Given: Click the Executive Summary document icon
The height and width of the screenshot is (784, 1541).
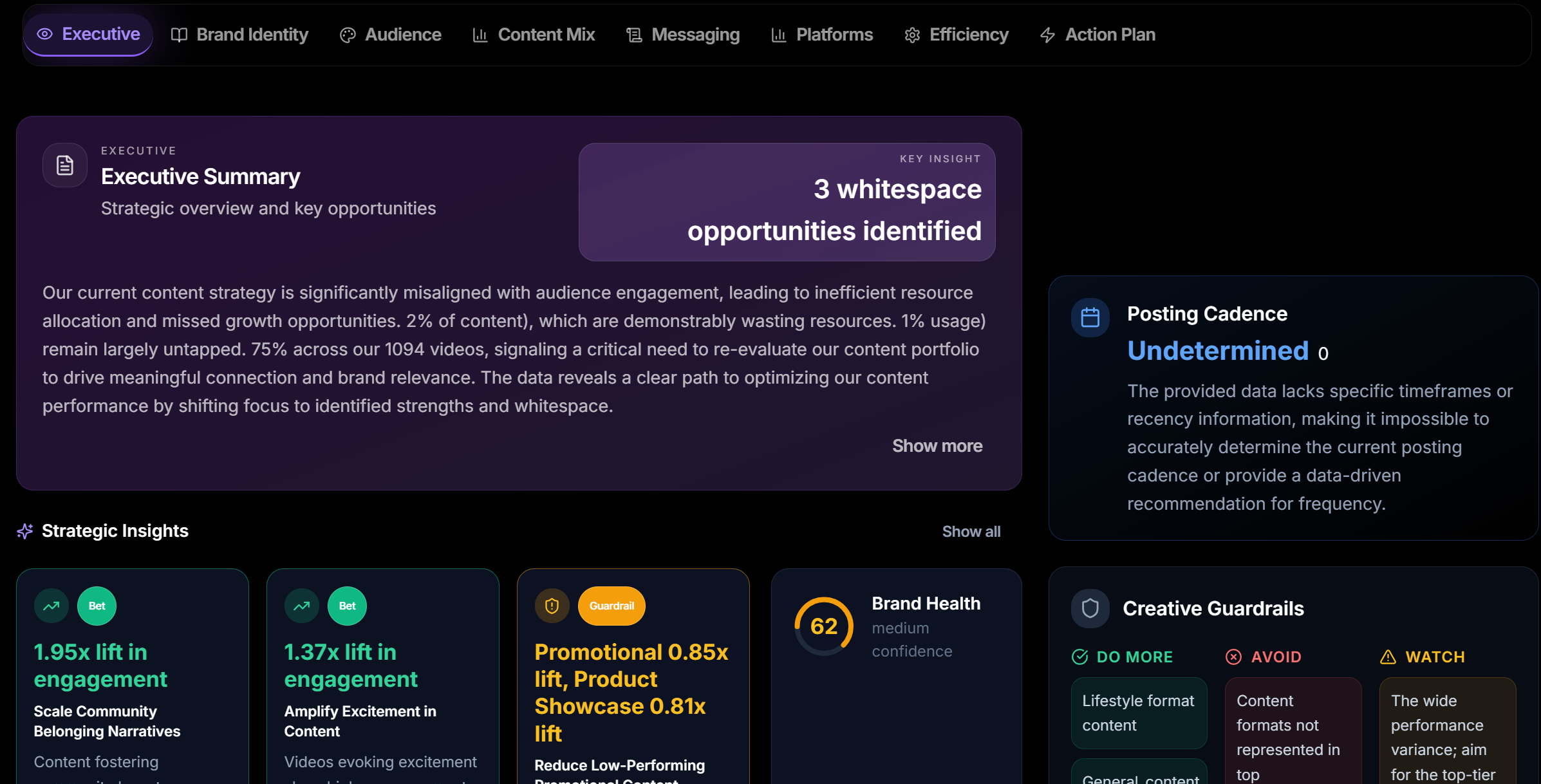Looking at the screenshot, I should click(64, 165).
